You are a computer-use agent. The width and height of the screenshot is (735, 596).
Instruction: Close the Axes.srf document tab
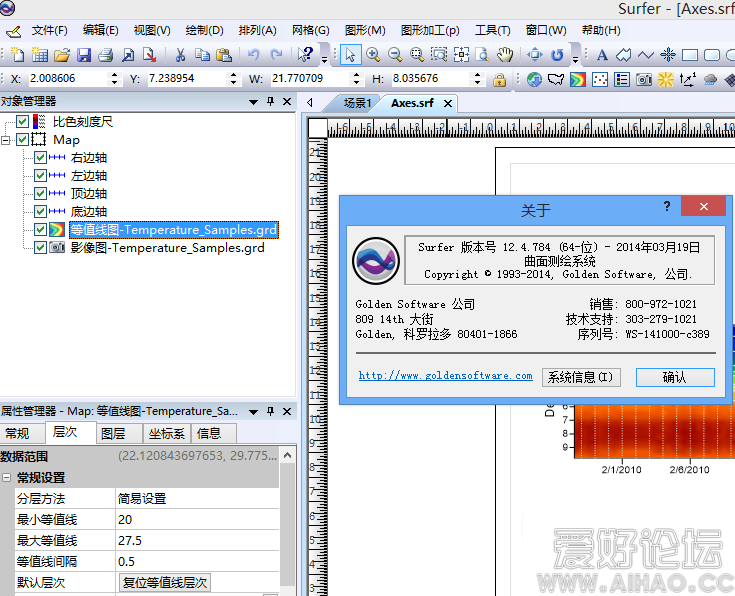point(448,104)
